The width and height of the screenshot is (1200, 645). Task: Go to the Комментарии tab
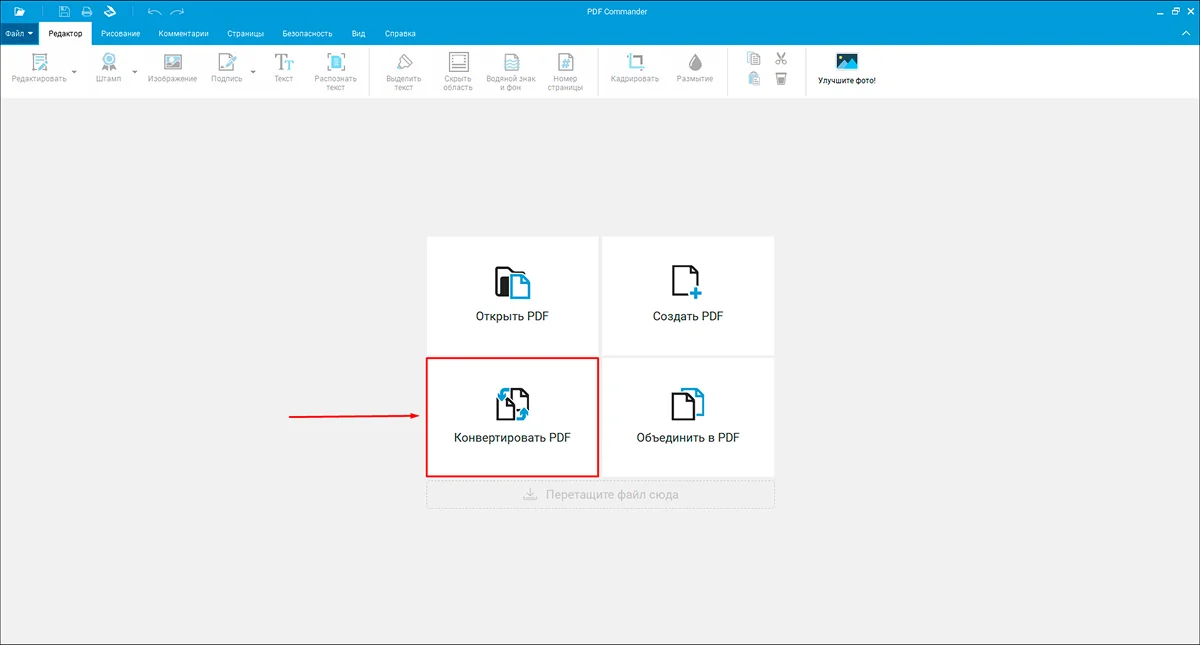point(183,33)
